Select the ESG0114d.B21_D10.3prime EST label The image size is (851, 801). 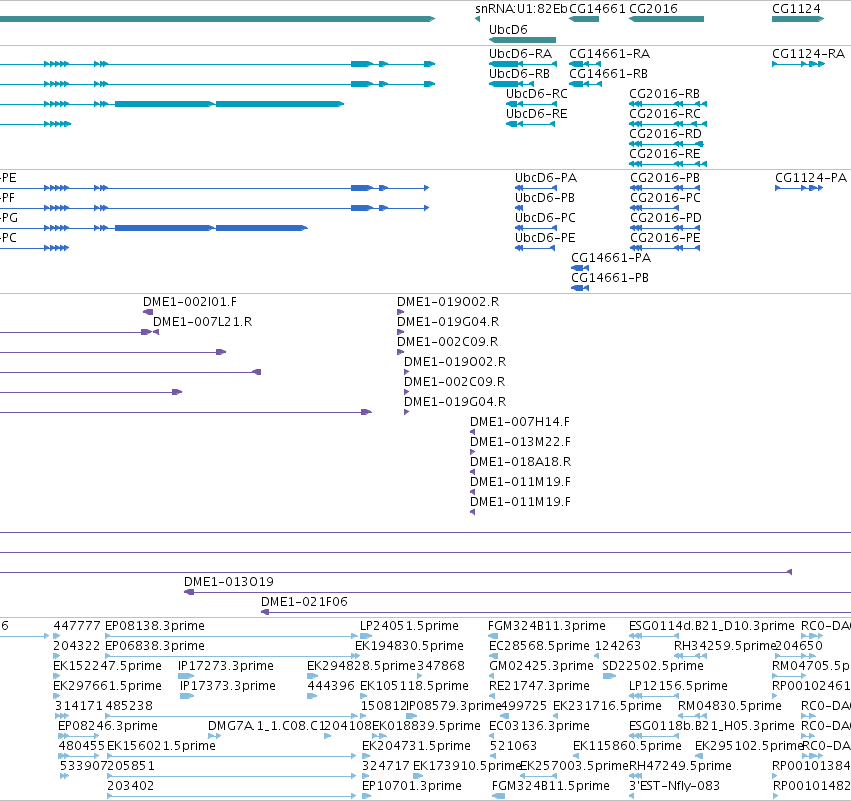click(712, 626)
